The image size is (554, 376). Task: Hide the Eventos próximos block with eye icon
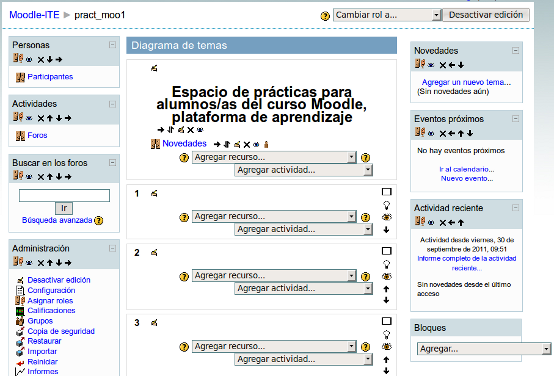point(431,134)
